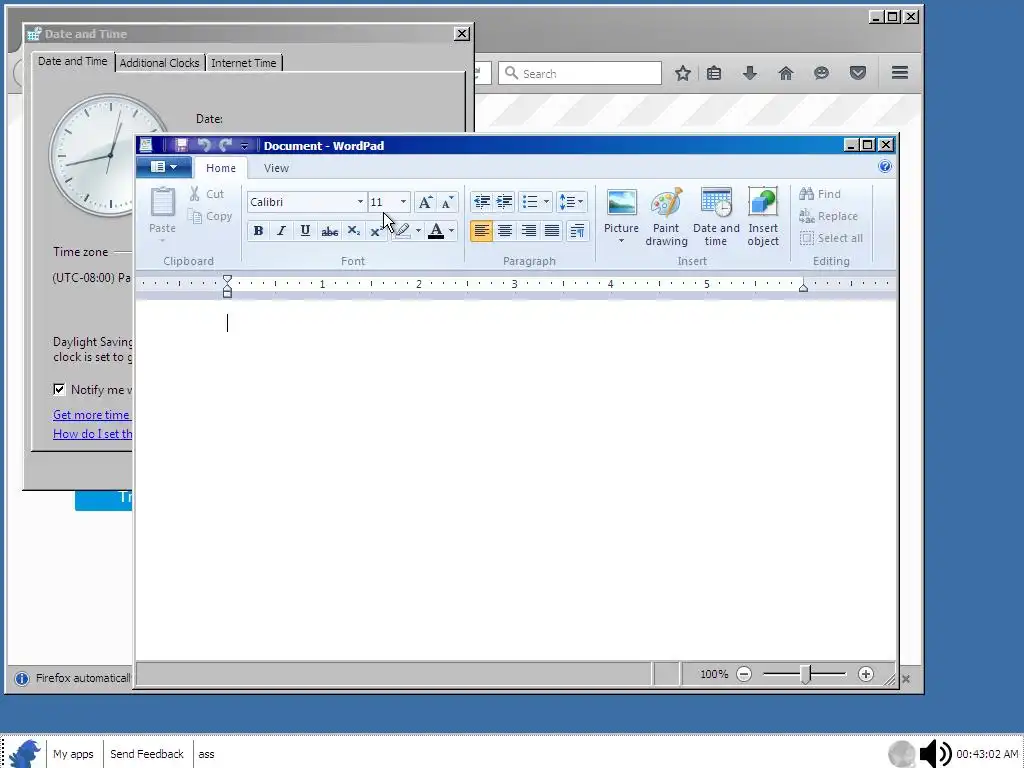Viewport: 1024px width, 768px height.
Task: Toggle Notify me checkbox in Date and Time
Action: (59, 389)
